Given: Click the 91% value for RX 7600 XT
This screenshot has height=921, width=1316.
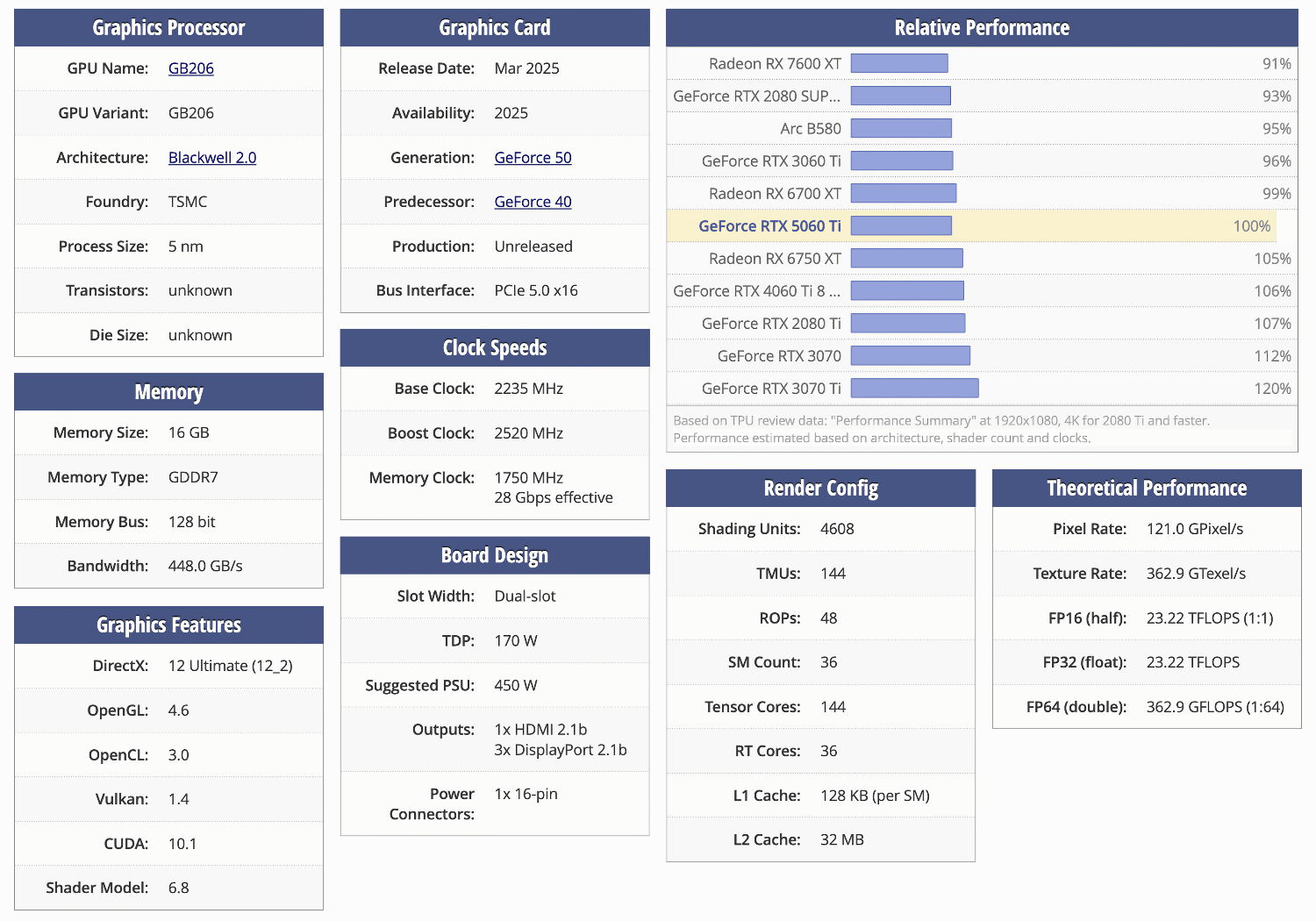Looking at the screenshot, I should pyautogui.click(x=1277, y=64).
